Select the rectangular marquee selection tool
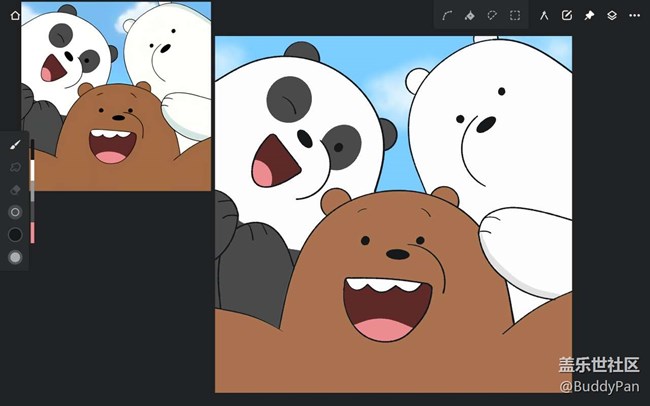Screen dimensions: 650x406 (515, 16)
